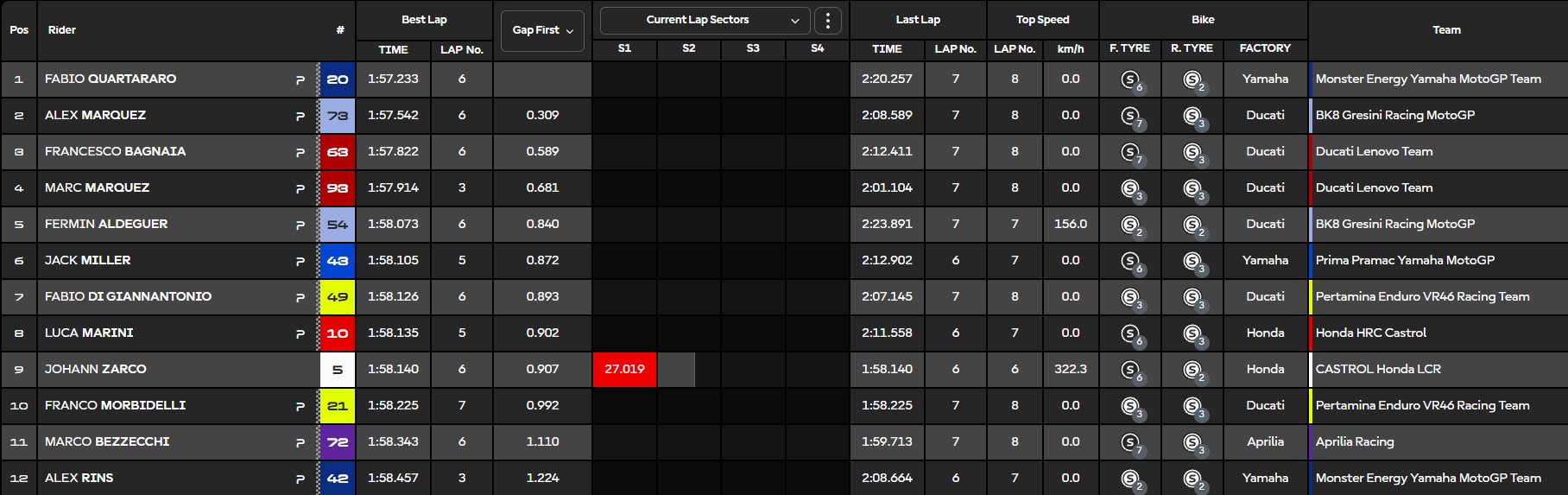Open the three-dot options menu
The width and height of the screenshot is (1568, 495).
(827, 21)
